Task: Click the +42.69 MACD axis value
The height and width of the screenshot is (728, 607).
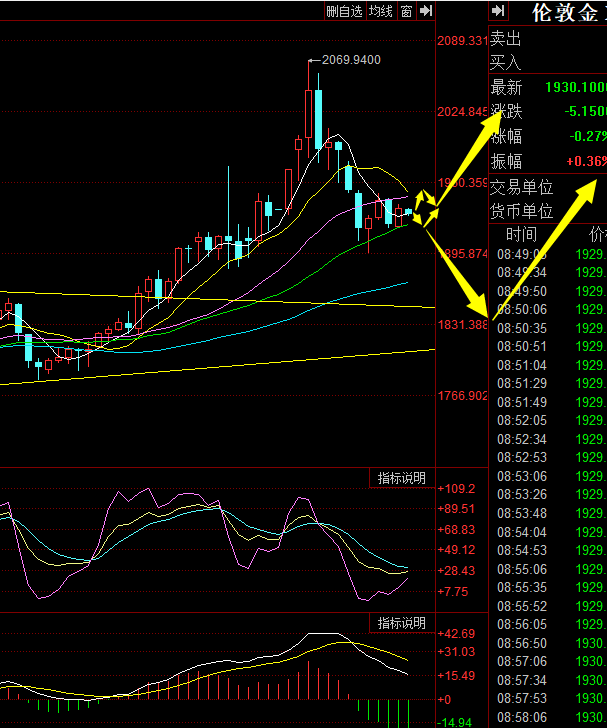Action: (x=457, y=634)
